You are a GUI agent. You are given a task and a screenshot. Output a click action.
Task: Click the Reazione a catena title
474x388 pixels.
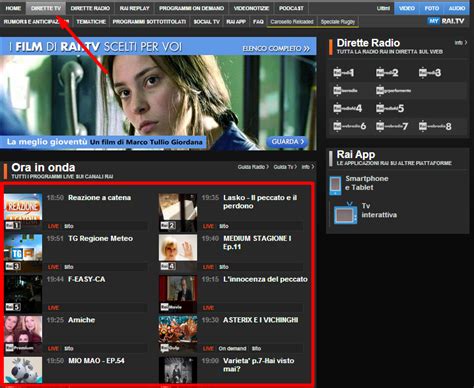(99, 197)
